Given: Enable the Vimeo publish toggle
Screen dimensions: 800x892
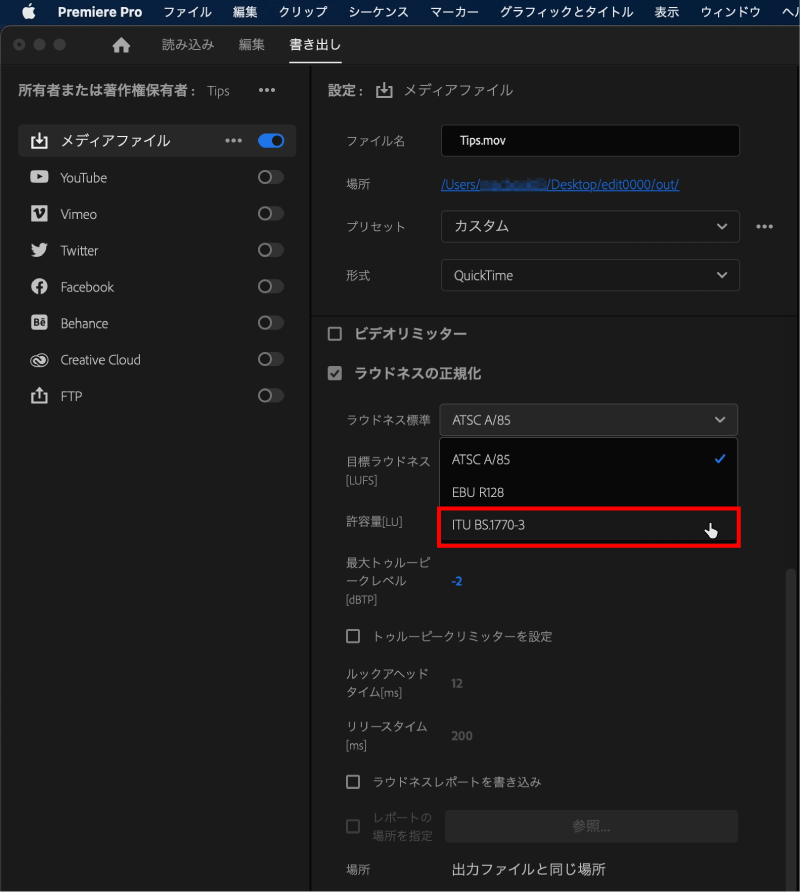Looking at the screenshot, I should tap(271, 213).
